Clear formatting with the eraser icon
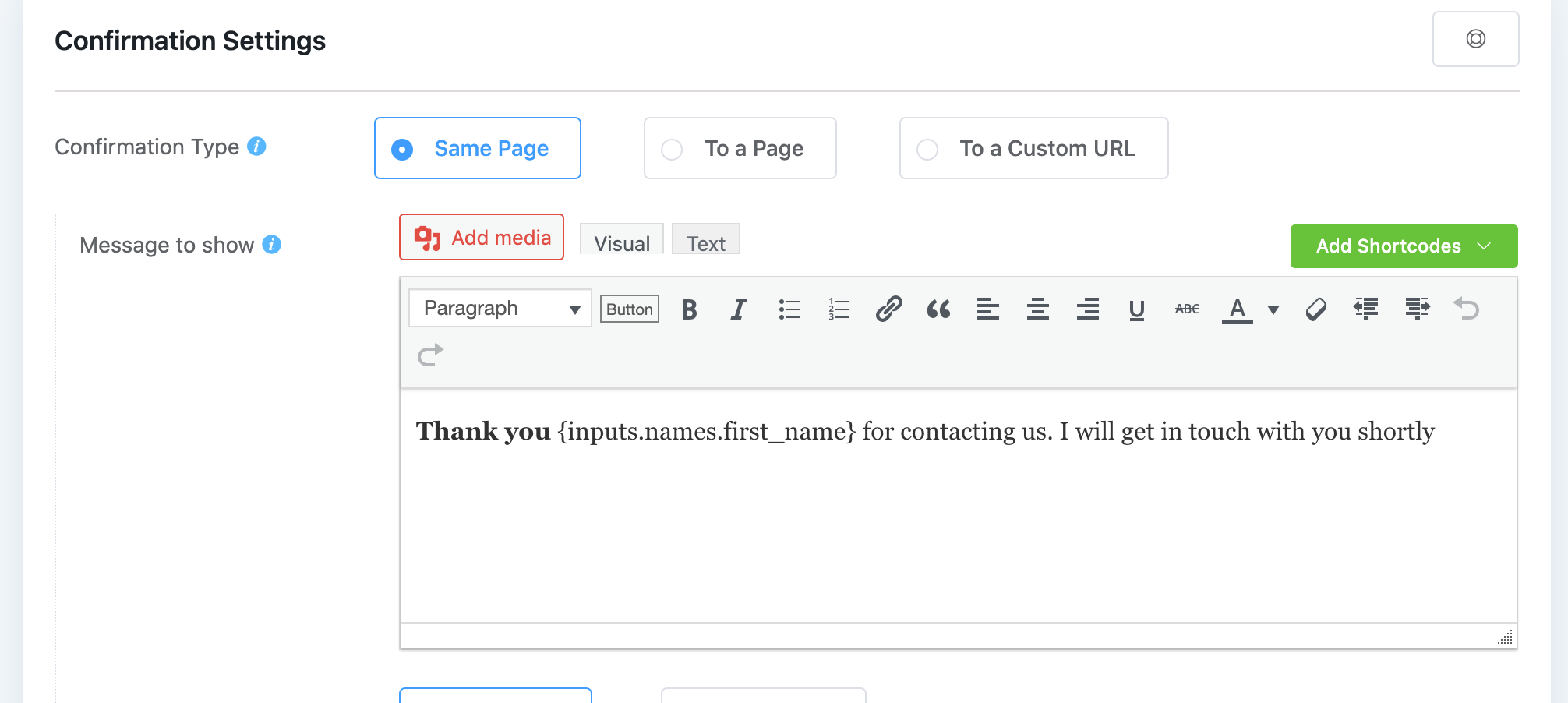1568x703 pixels. (x=1315, y=309)
